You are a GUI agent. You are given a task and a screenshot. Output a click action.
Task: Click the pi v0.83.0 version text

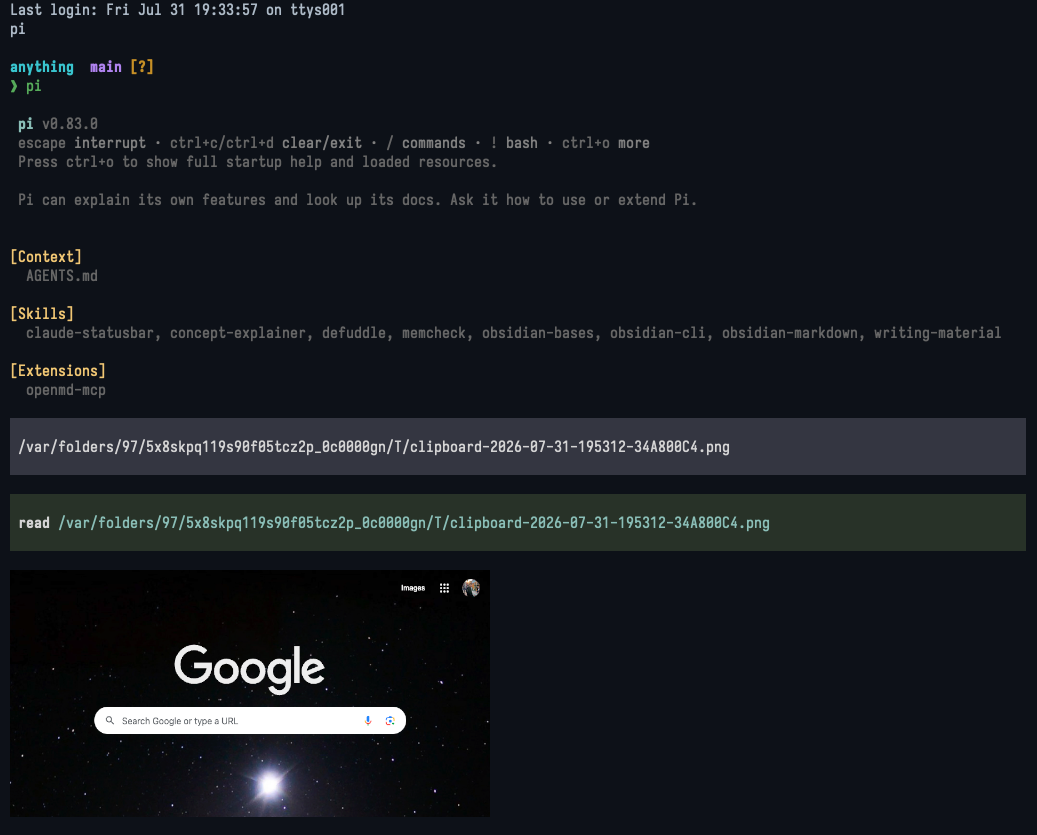point(58,124)
